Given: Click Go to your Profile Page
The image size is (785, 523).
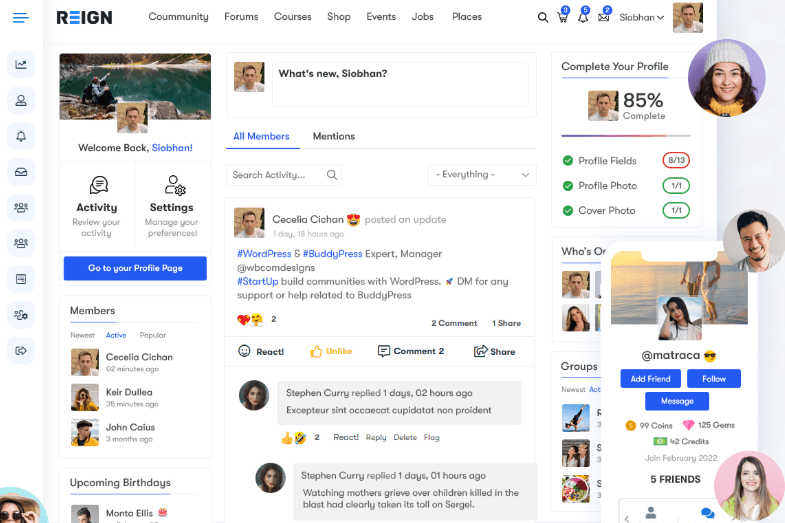Looking at the screenshot, I should point(135,268).
